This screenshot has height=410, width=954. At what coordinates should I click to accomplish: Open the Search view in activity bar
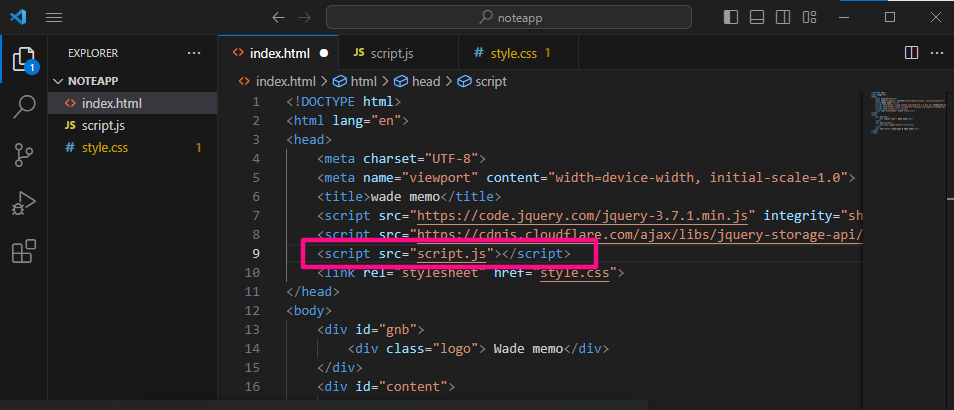tap(24, 107)
